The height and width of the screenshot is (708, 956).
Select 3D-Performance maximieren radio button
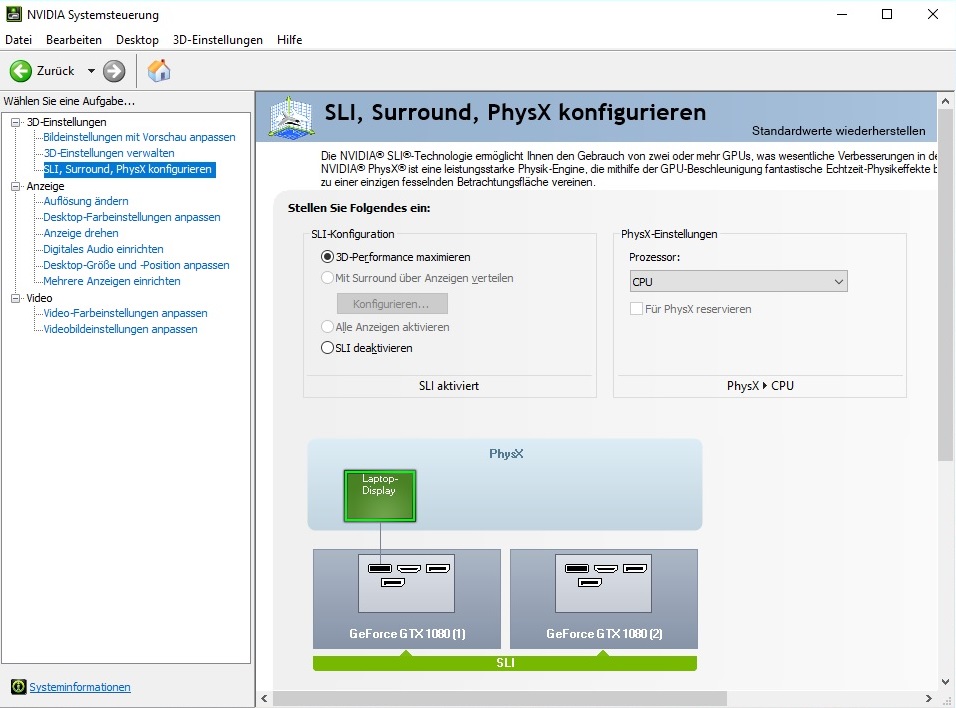pos(327,257)
